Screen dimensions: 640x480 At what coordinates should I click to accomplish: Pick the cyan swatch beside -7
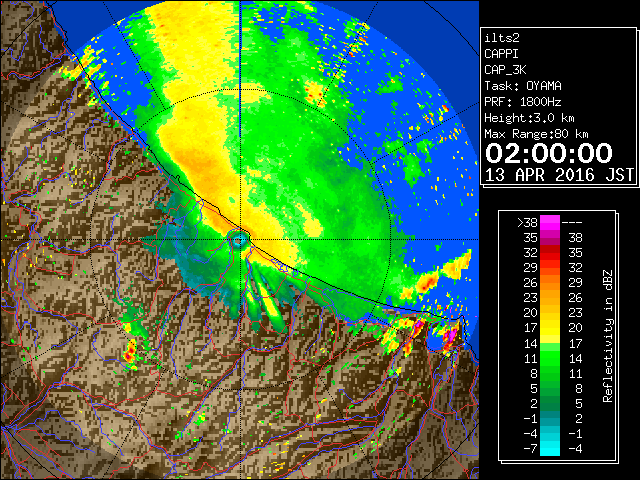coord(550,449)
